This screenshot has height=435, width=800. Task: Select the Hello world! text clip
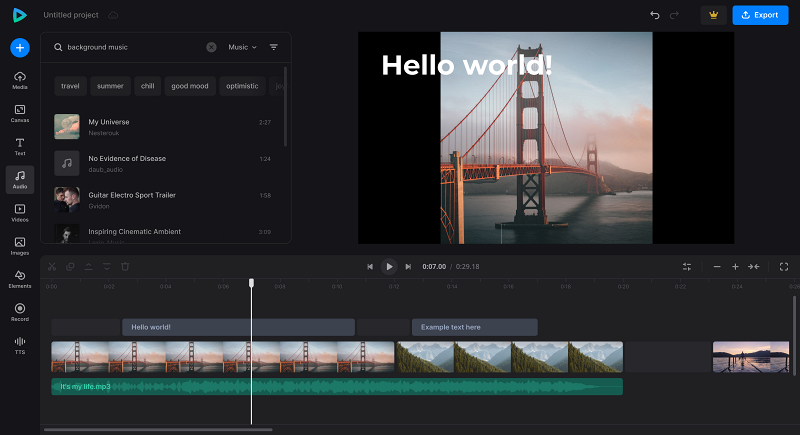238,327
